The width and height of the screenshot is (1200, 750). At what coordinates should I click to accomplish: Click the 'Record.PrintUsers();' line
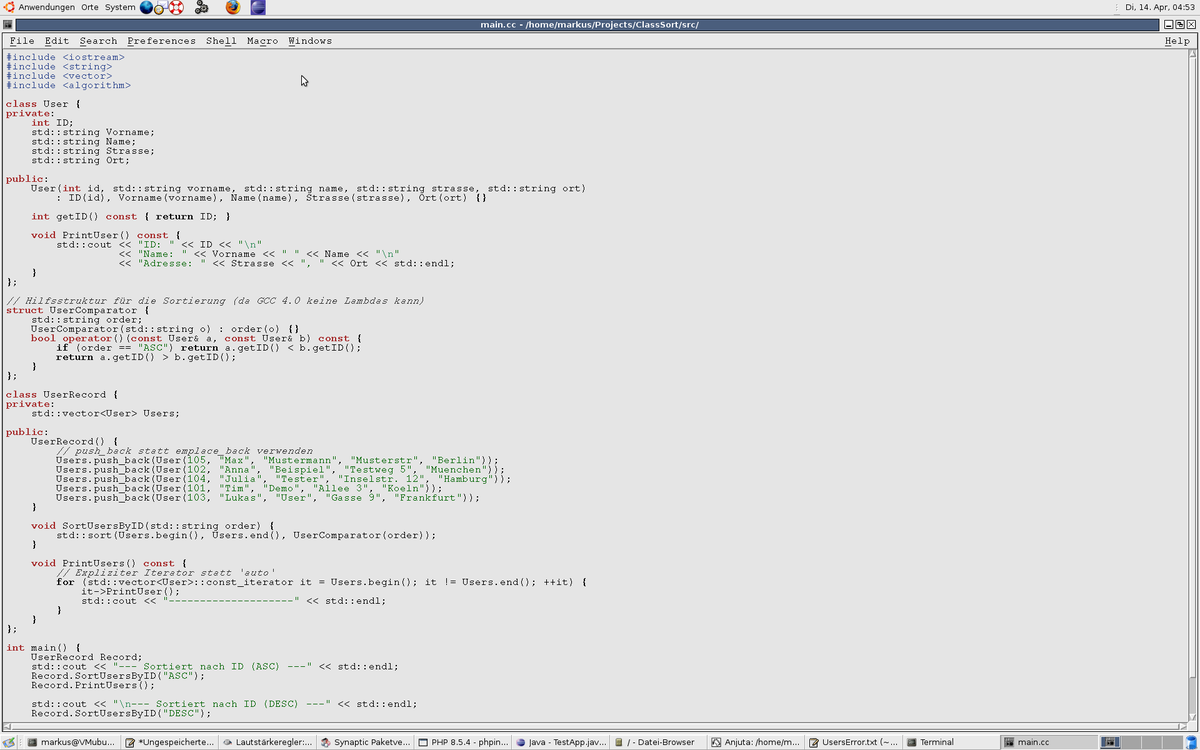93,685
